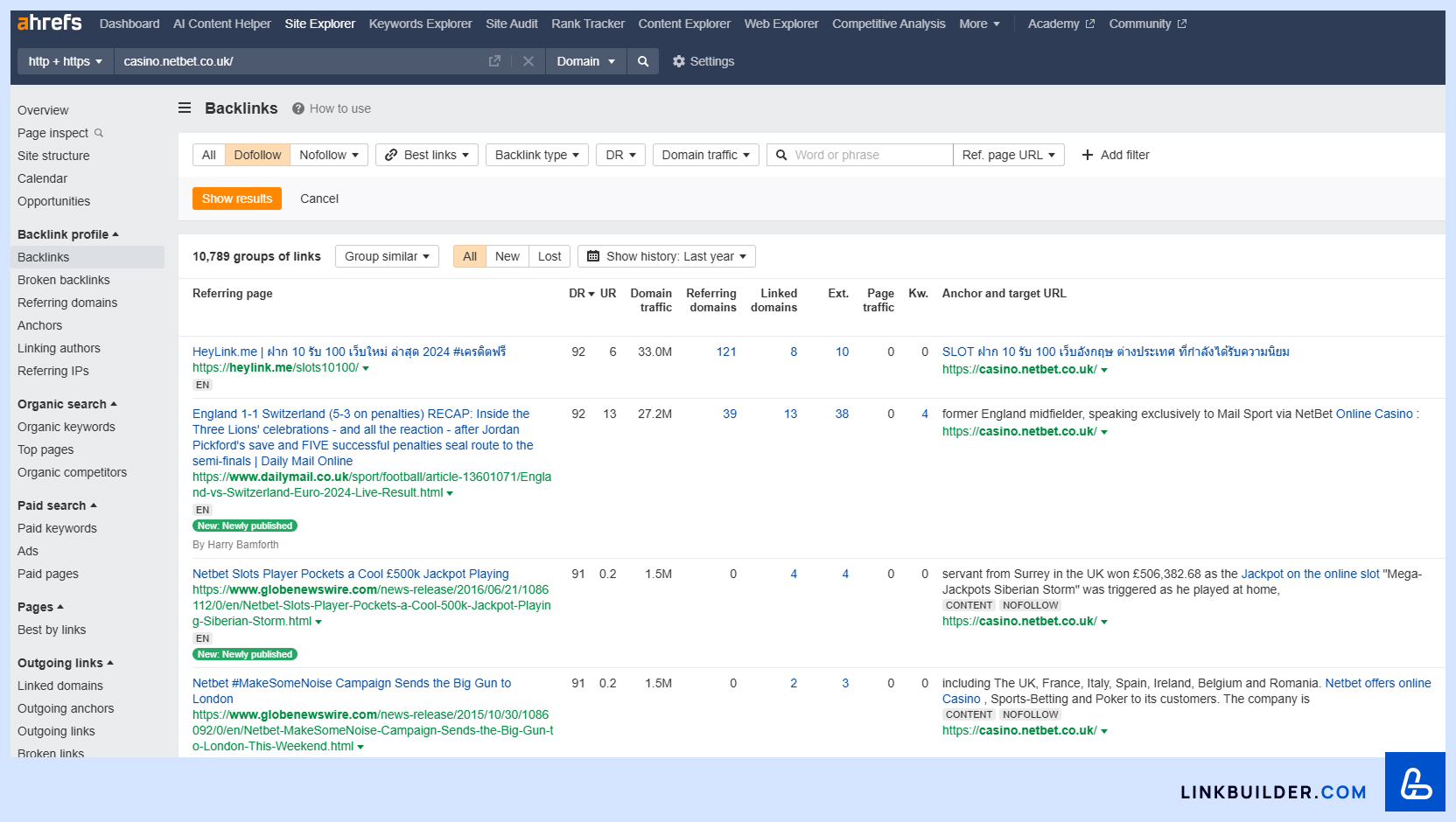Click the Linkbuilder logo icon
This screenshot has width=1456, height=822.
point(1415,782)
